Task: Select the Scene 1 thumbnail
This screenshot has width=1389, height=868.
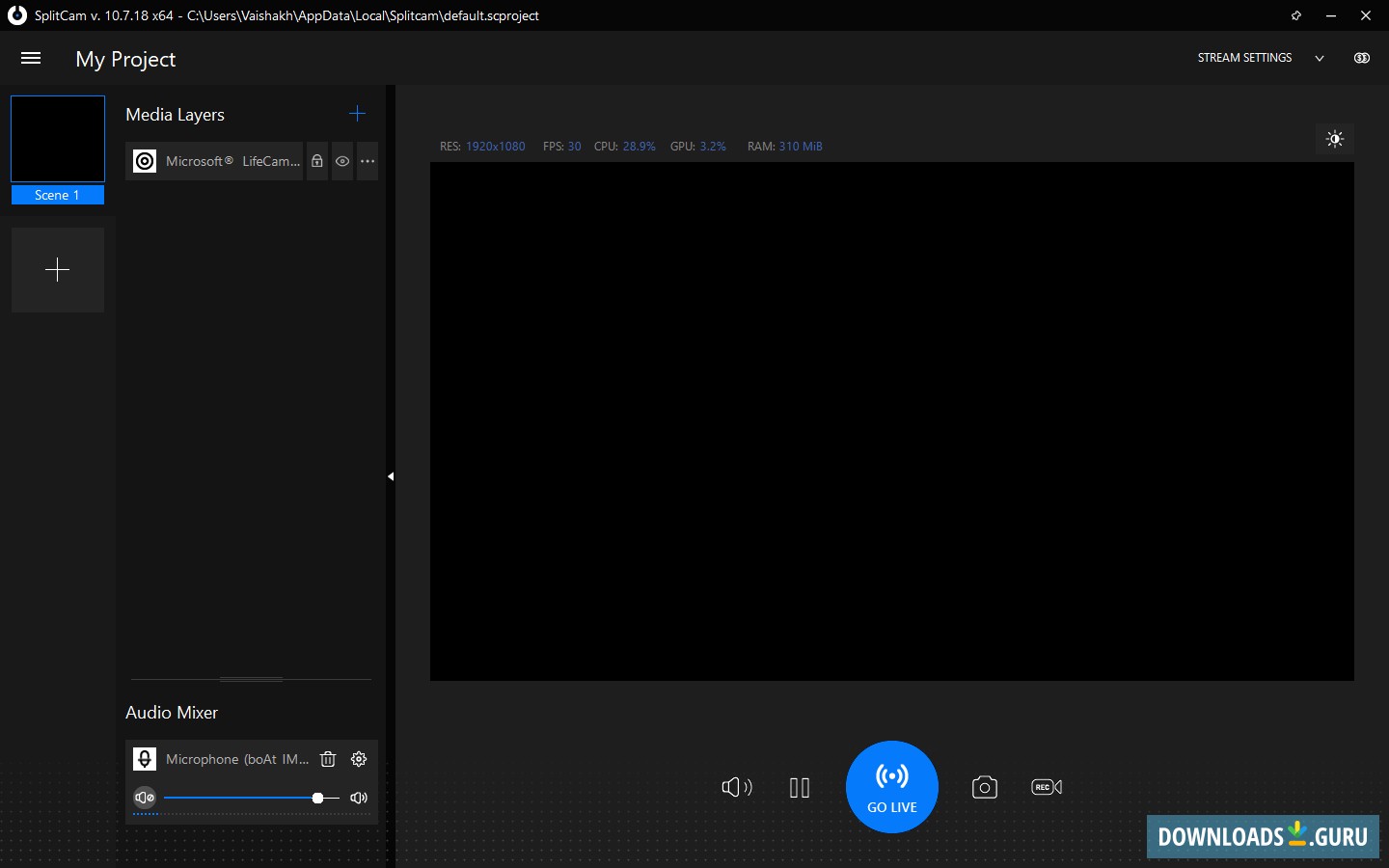Action: click(x=58, y=139)
